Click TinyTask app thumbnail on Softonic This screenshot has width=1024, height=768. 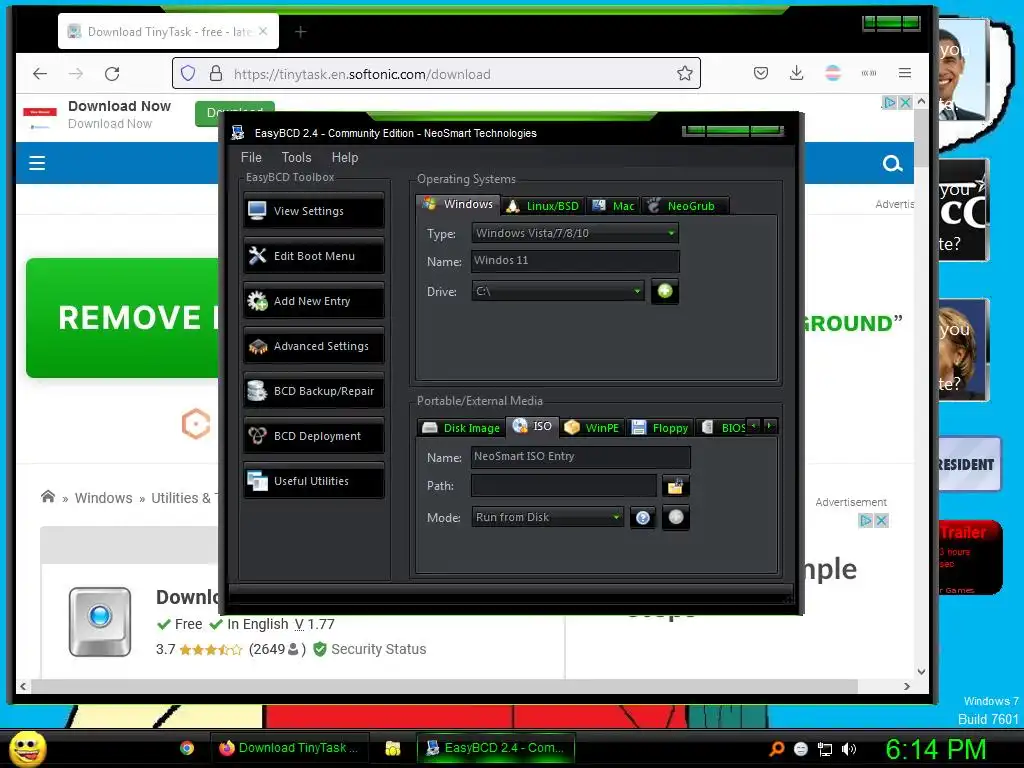point(100,622)
